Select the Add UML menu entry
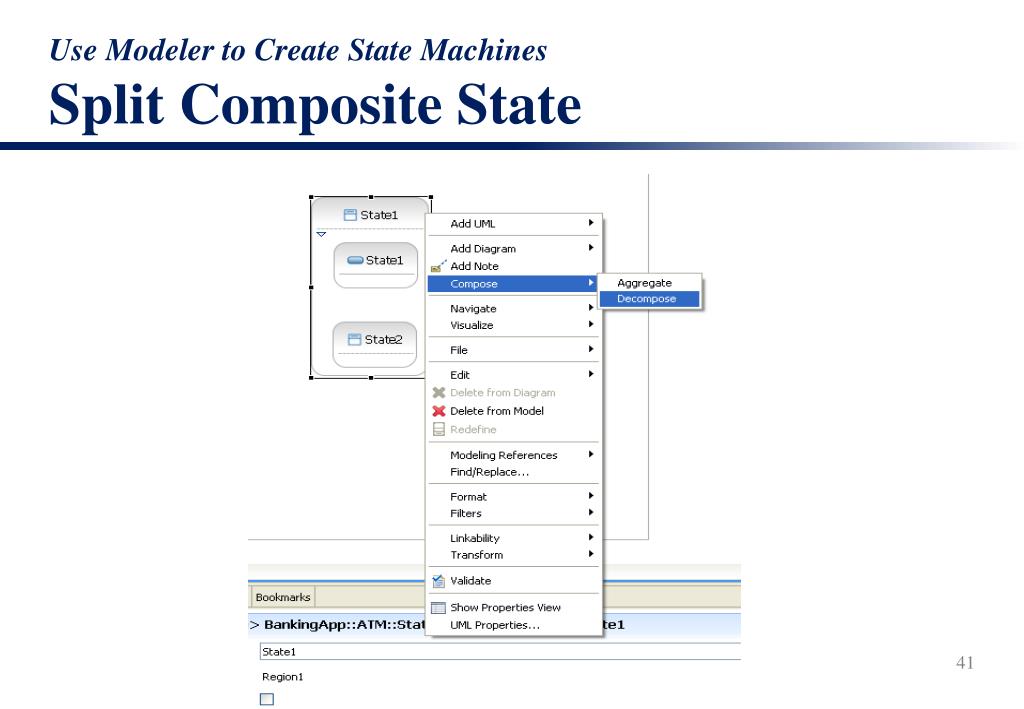 click(x=513, y=223)
